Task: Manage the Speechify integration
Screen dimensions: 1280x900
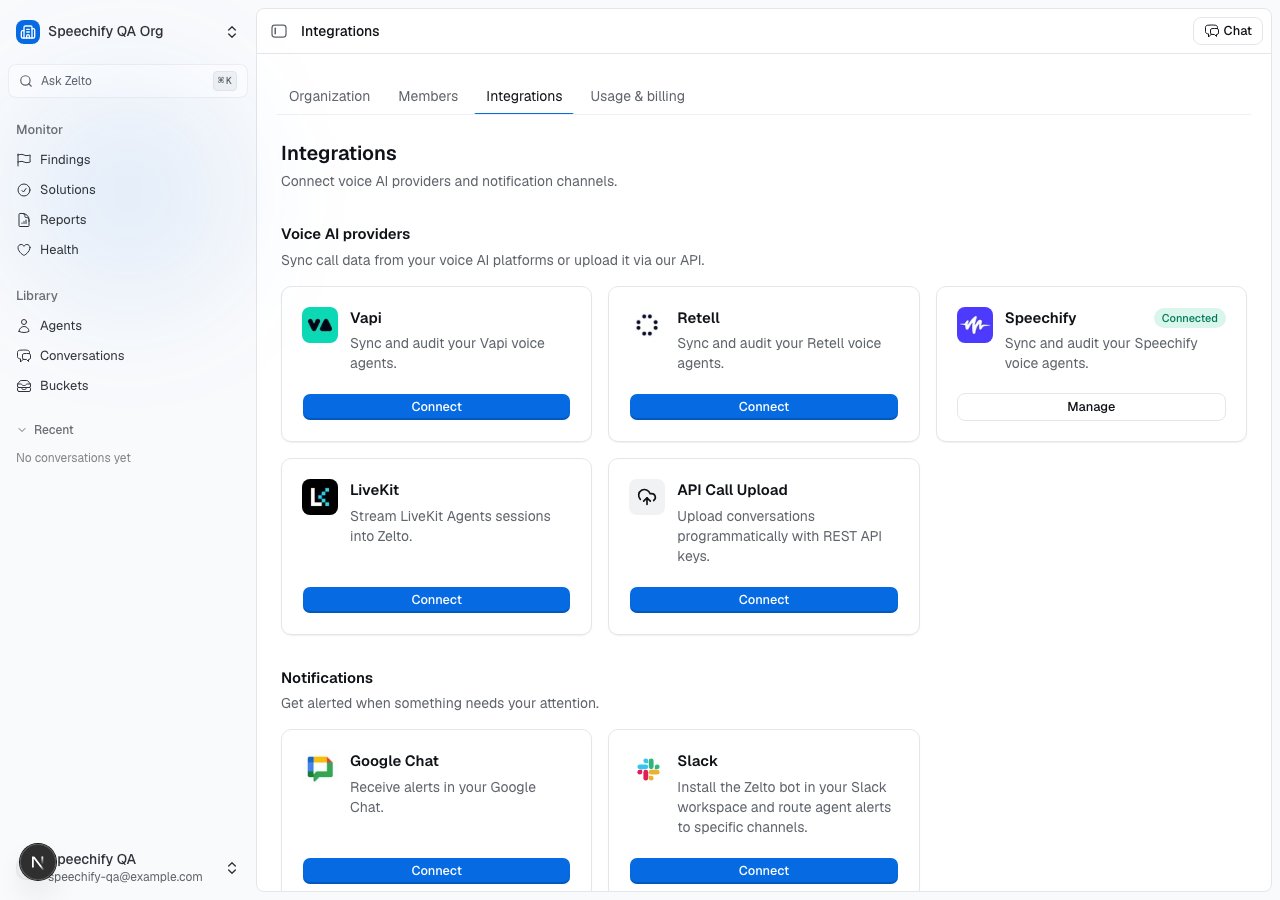Action: 1091,407
